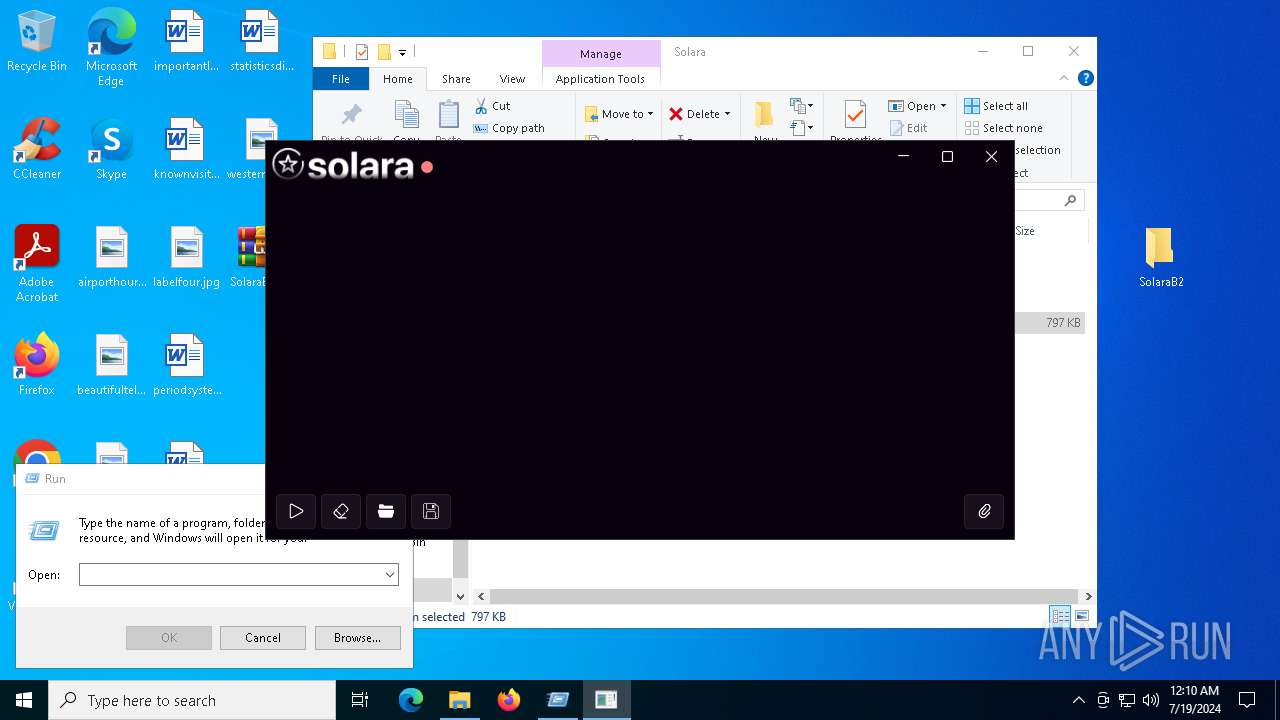Collapse the Explorer ribbon with the chevron

click(x=1064, y=78)
